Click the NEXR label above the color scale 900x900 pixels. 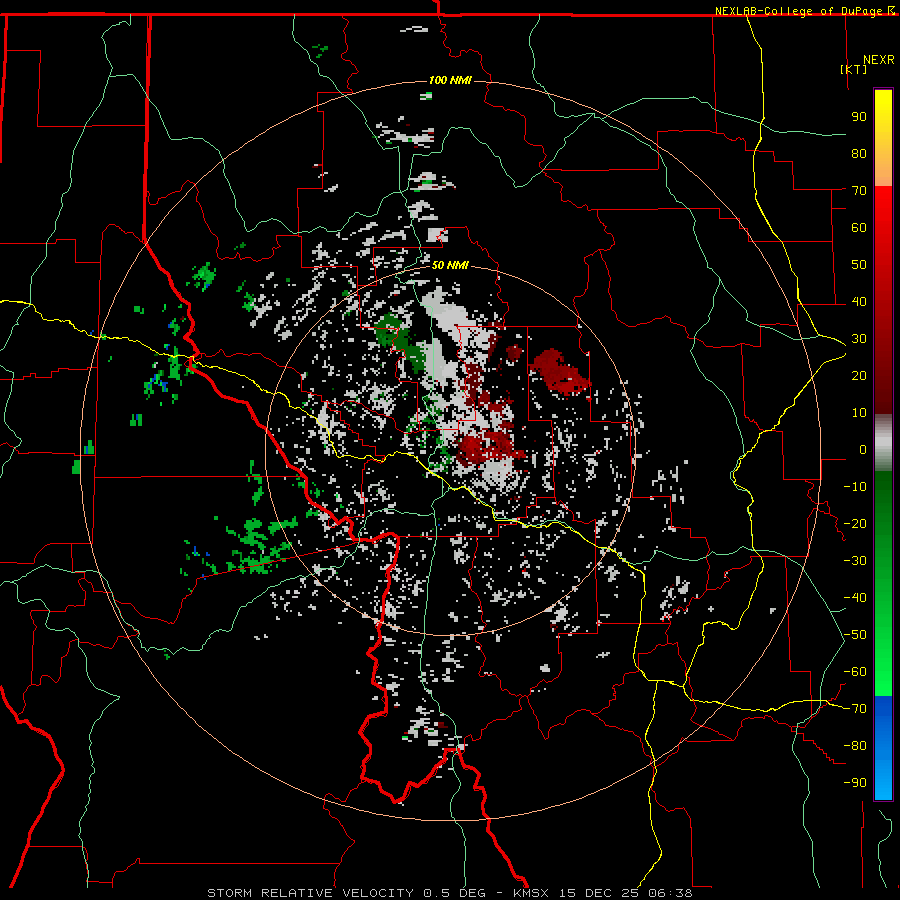(x=879, y=60)
